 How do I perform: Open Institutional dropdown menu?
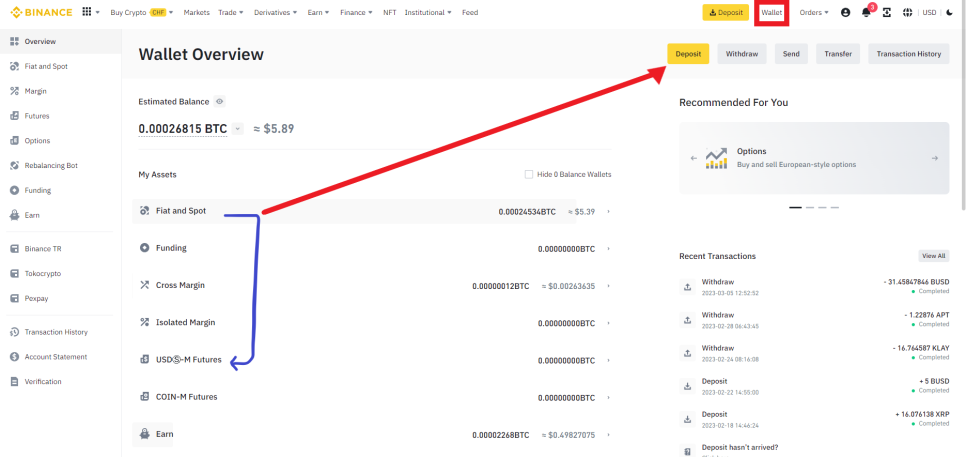tap(428, 12)
